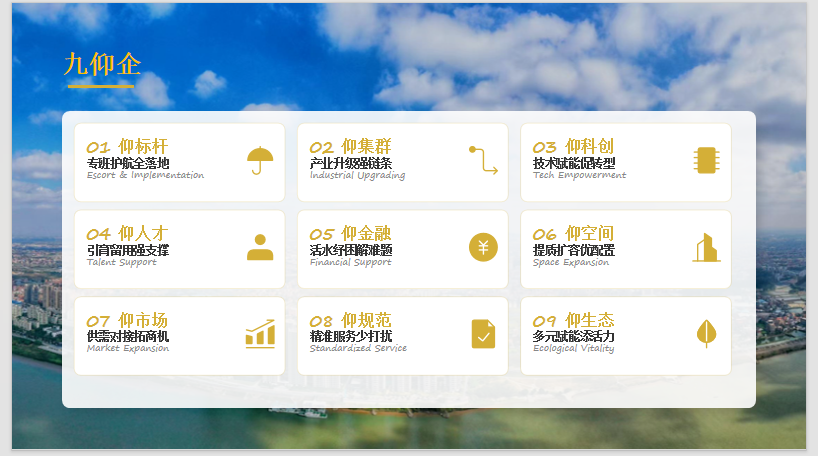Click the 01 仰标杆 heading
Image resolution: width=818 pixels, height=456 pixels.
[127, 147]
